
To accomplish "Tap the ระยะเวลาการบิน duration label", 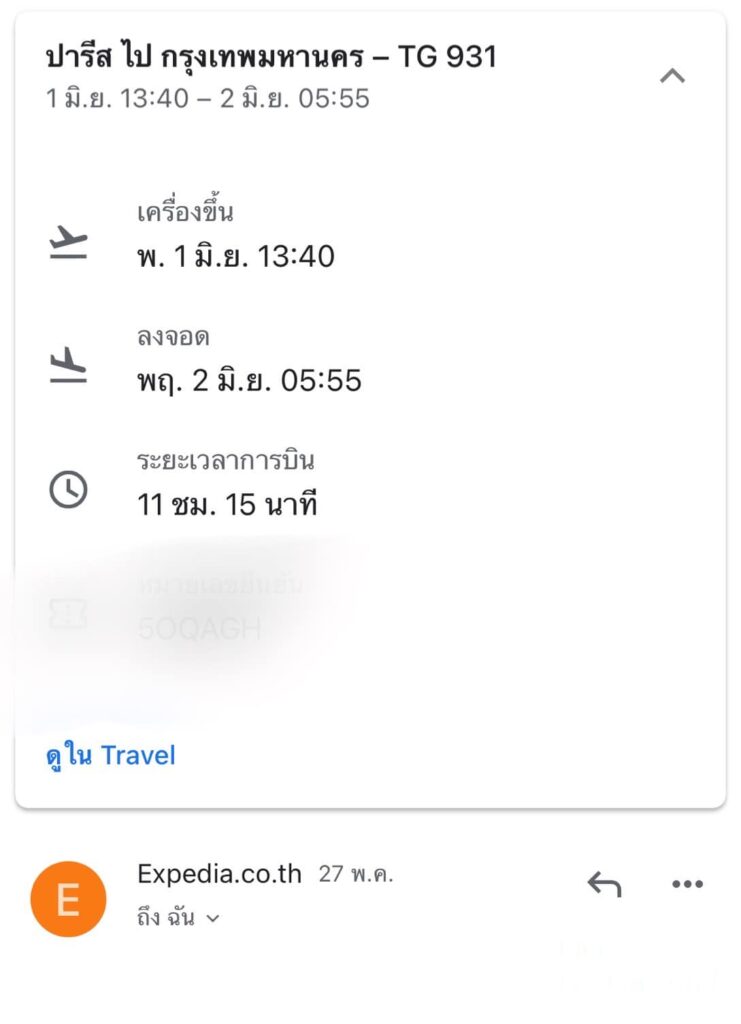I will 226,461.
